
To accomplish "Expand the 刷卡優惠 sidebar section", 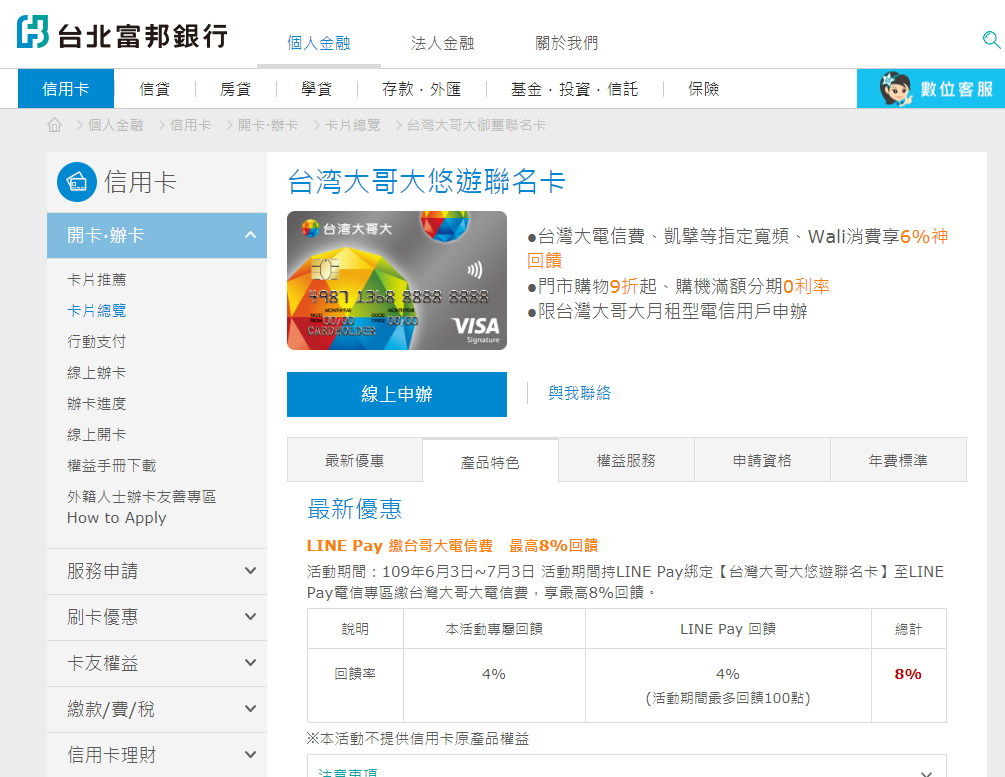I will [x=157, y=617].
